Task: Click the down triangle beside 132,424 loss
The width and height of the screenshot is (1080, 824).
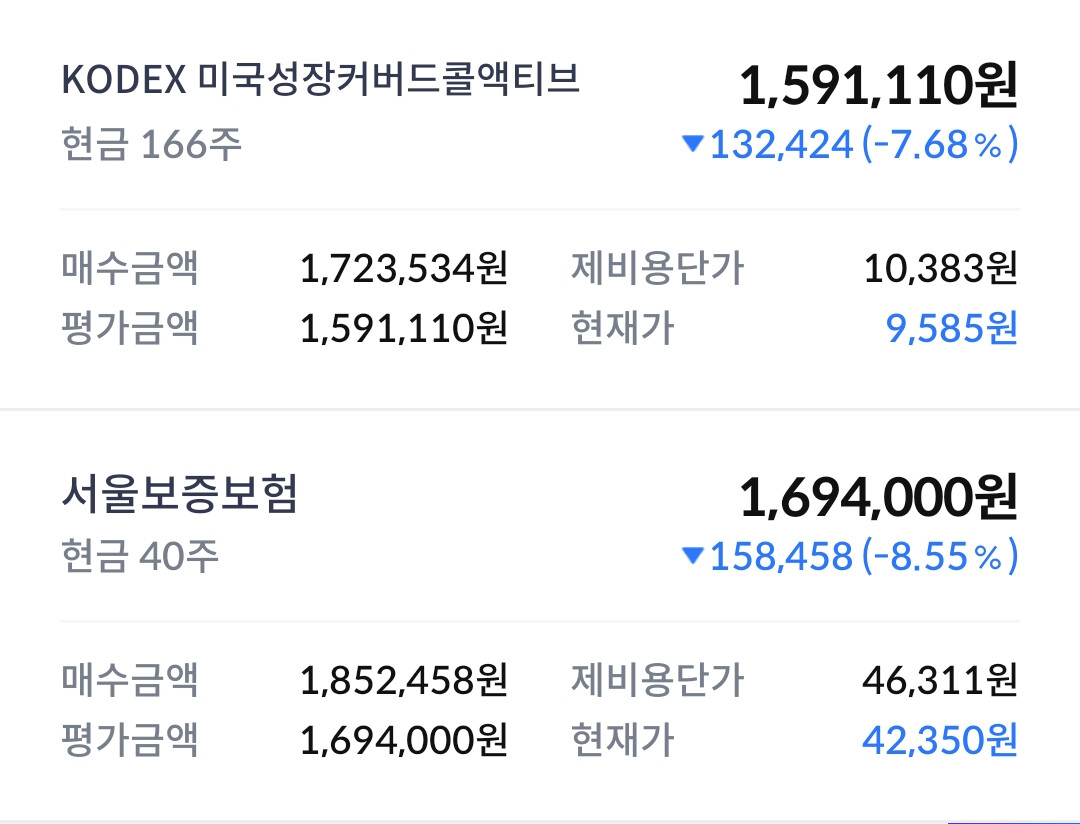Action: pos(692,143)
